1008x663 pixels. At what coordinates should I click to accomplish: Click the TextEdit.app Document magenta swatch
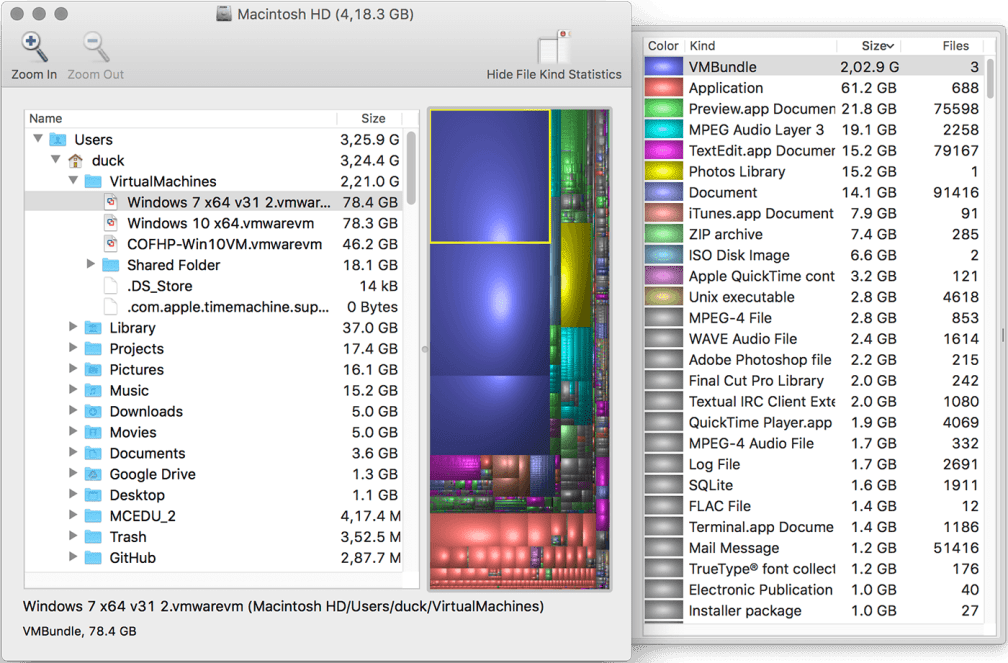663,150
